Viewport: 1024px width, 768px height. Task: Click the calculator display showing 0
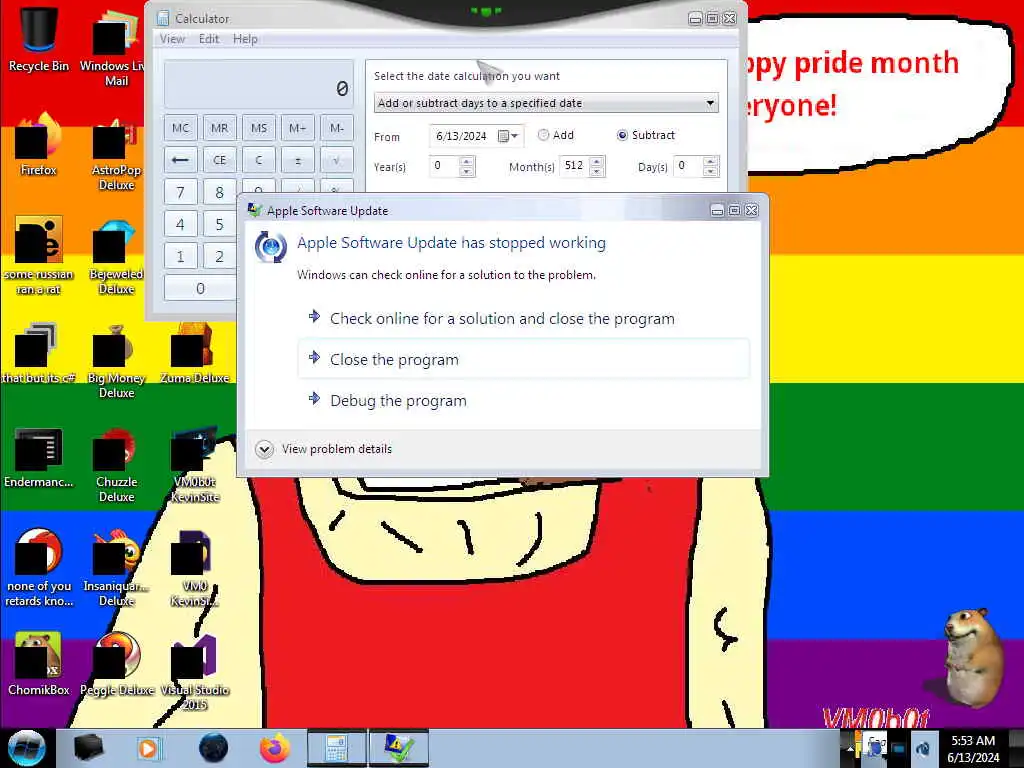(x=259, y=85)
